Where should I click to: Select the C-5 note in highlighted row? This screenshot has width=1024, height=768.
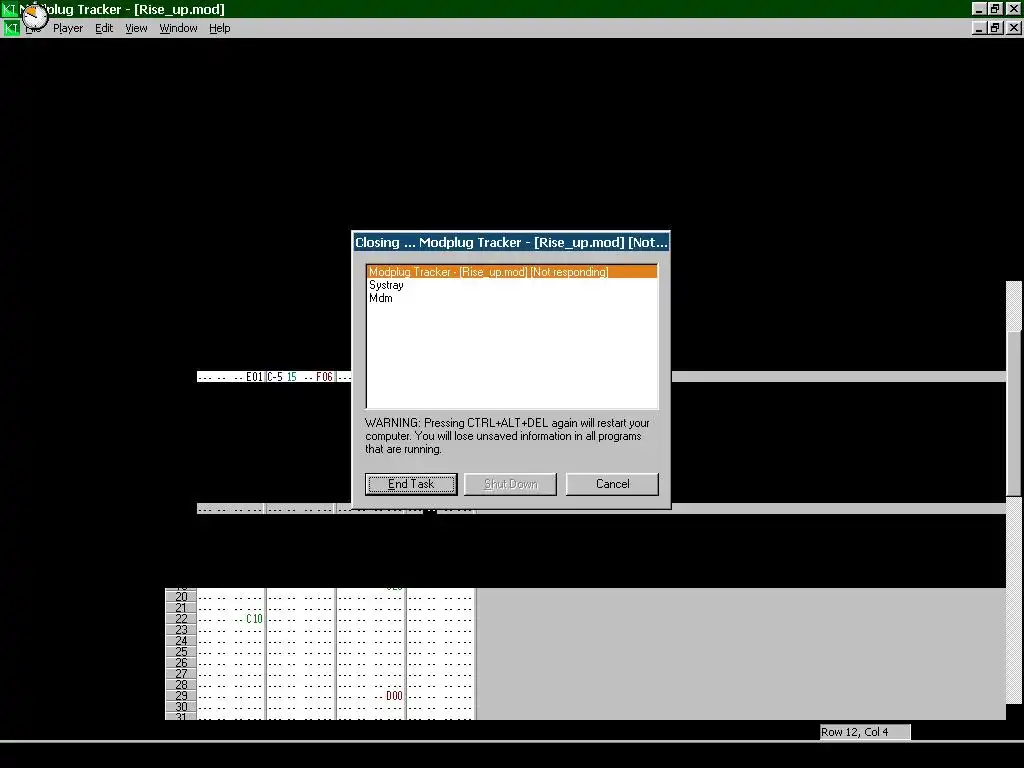tap(275, 377)
